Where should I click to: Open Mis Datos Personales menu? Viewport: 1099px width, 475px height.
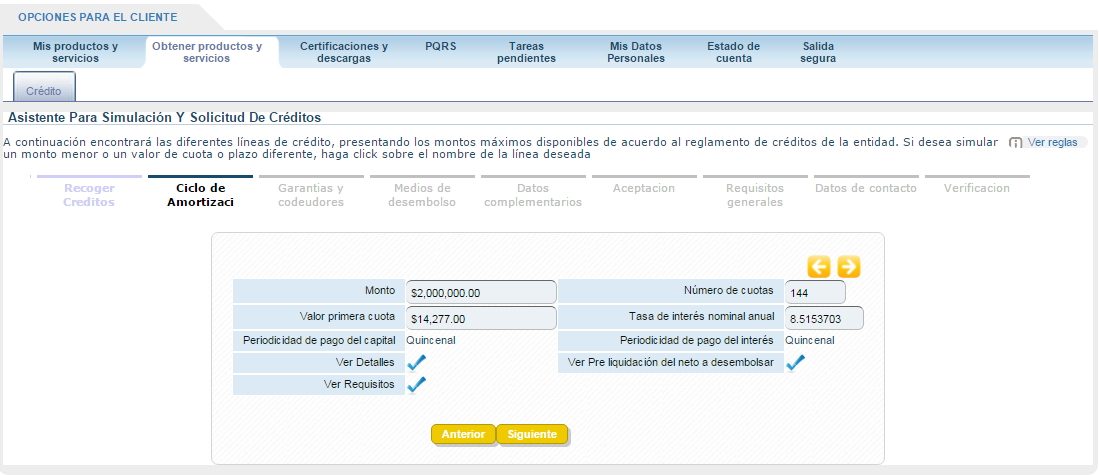636,52
